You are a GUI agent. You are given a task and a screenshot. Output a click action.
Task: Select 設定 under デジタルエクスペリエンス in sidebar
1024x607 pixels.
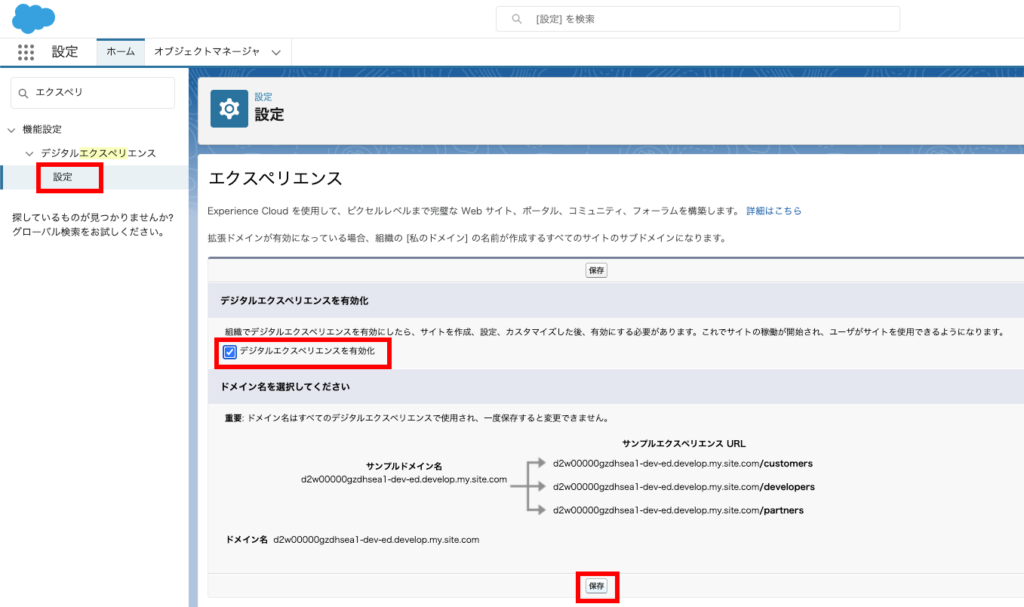[63, 177]
